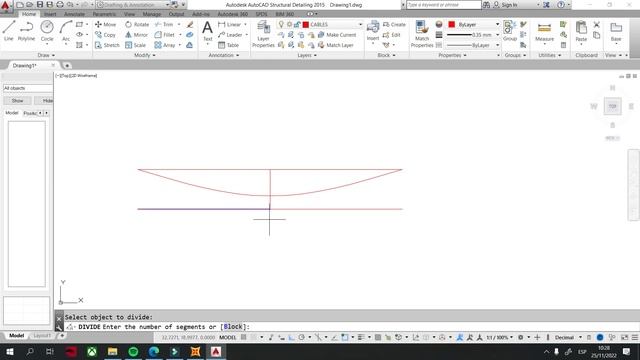The height and width of the screenshot is (360, 640).
Task: Open the Text annotation tool
Action: click(207, 31)
